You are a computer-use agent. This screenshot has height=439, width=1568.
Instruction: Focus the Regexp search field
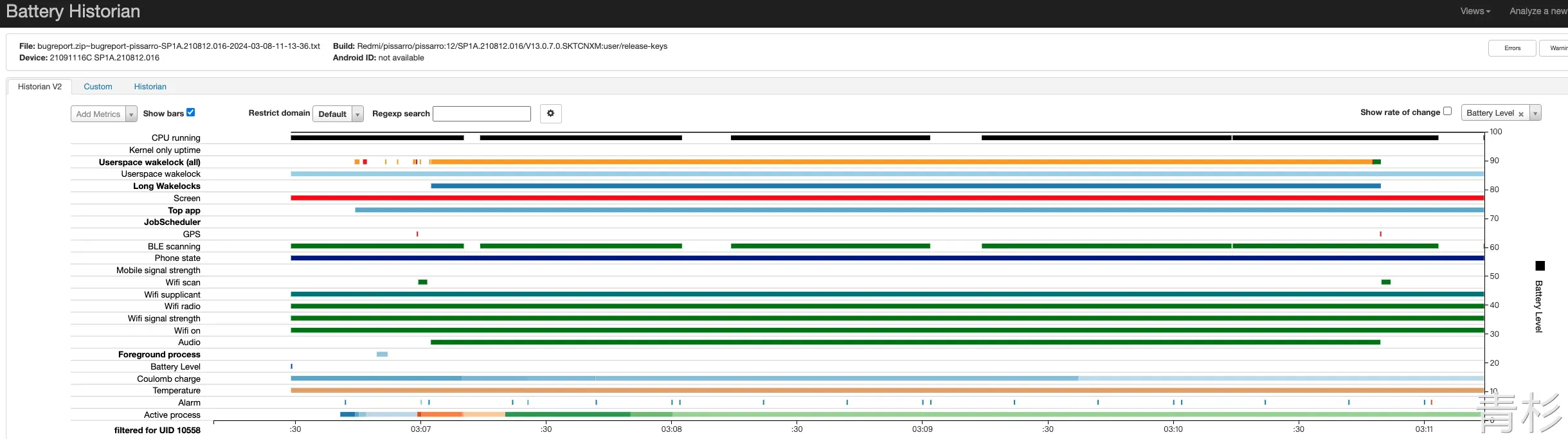(x=482, y=114)
